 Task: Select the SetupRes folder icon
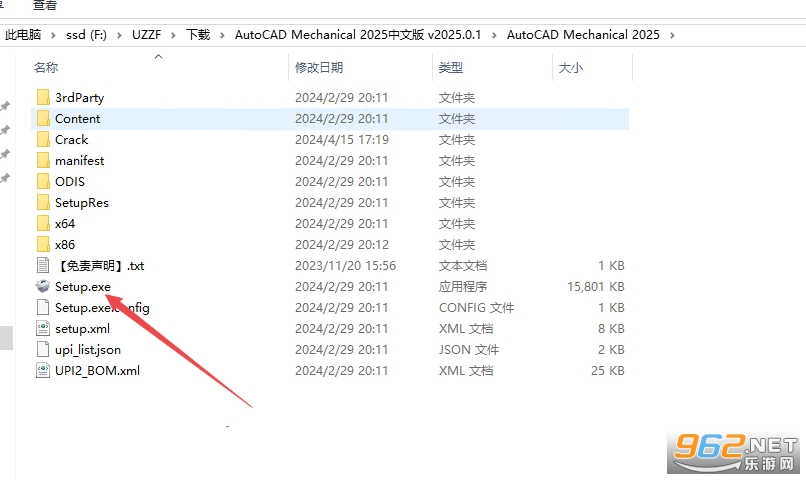43,202
